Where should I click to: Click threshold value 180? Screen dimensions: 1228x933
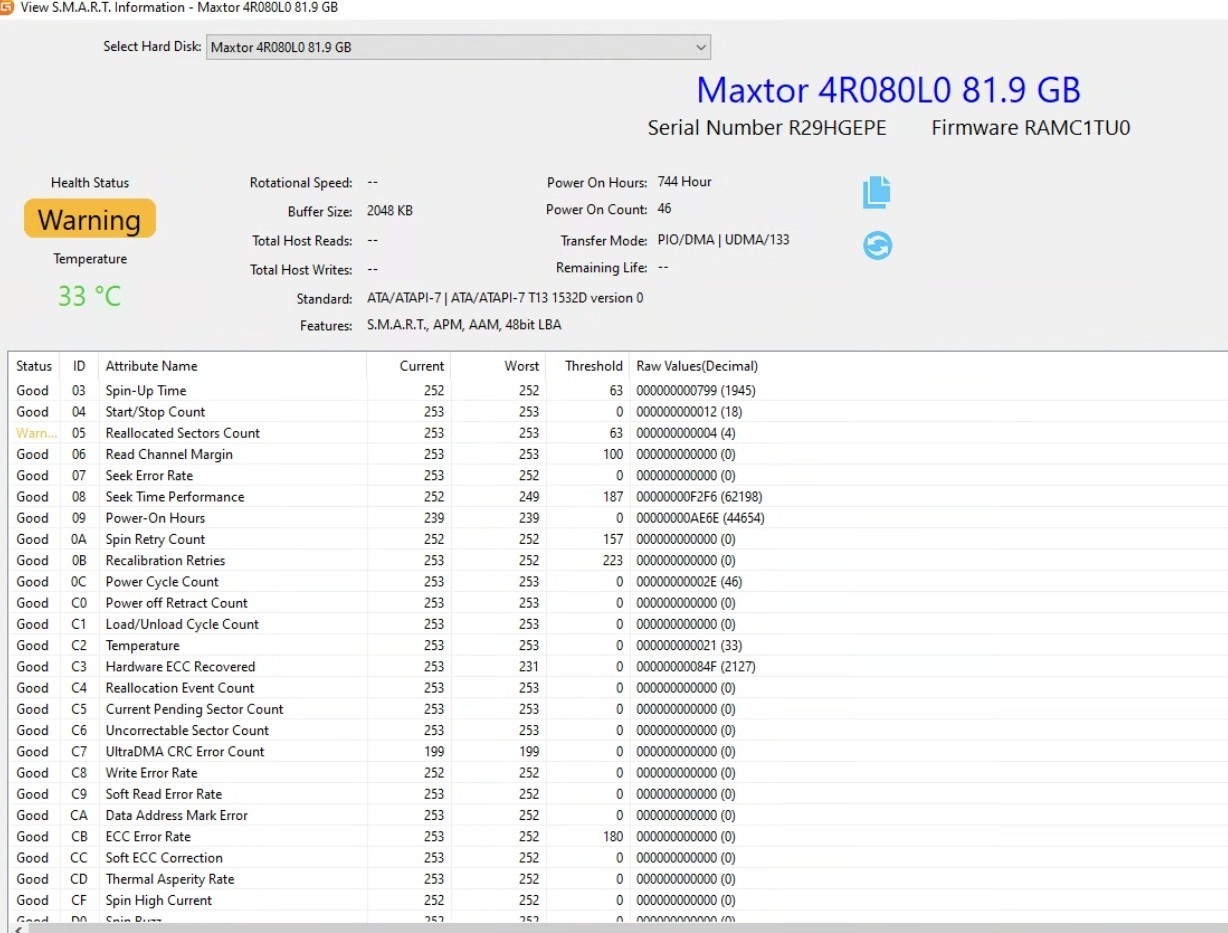point(612,837)
